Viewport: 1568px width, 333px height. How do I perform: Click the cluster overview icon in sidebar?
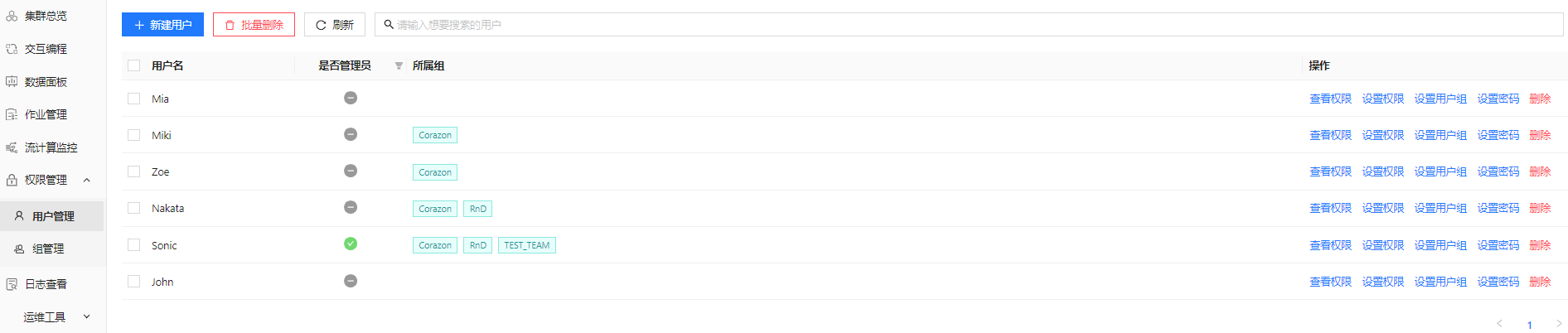pos(12,16)
